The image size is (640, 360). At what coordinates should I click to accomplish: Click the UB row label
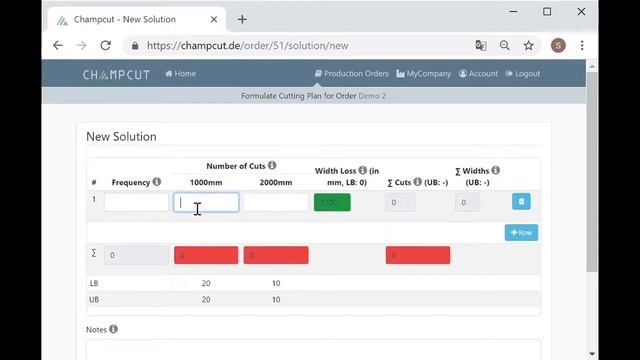94,300
